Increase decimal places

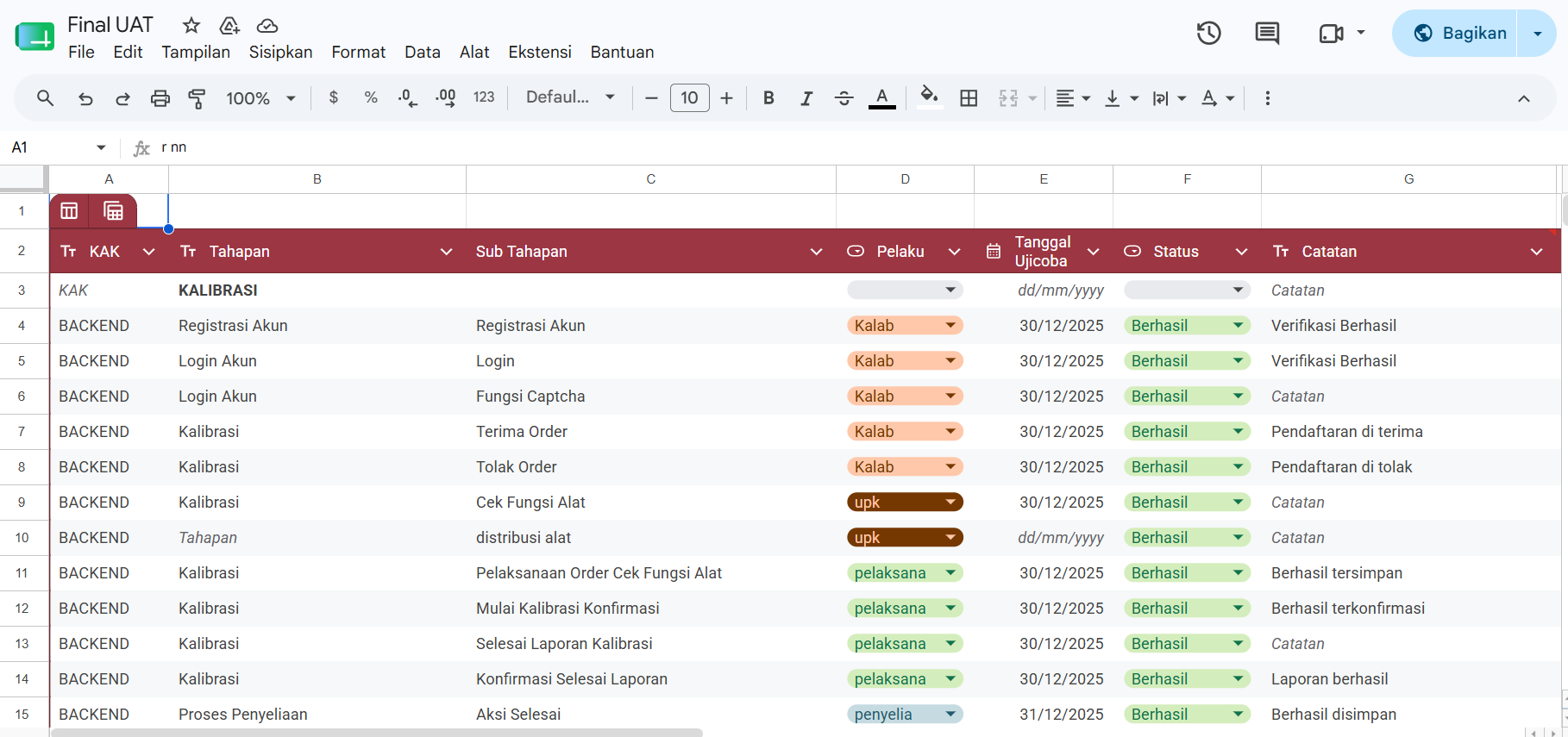click(x=446, y=97)
